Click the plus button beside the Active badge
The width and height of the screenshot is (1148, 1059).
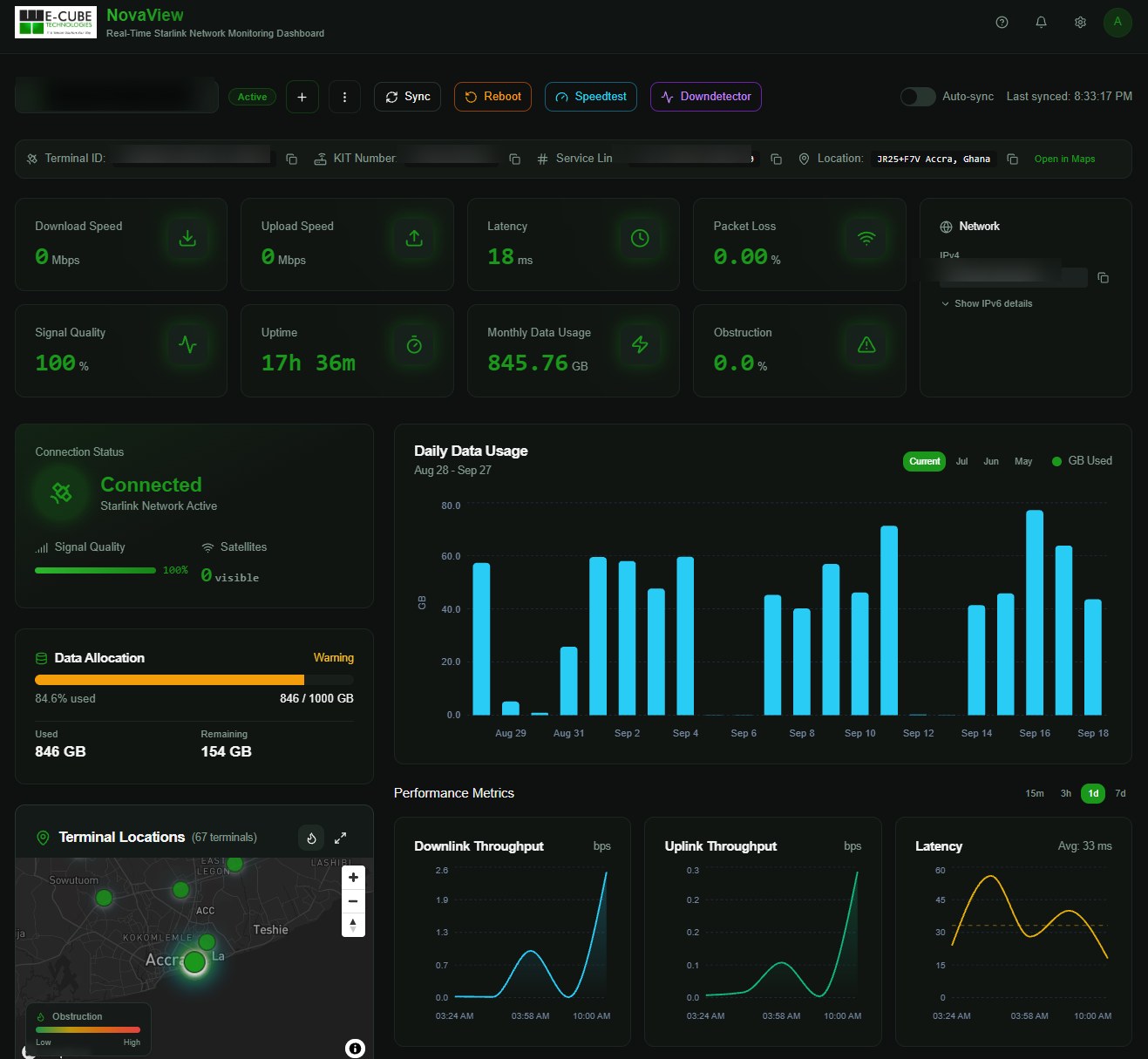coord(302,97)
